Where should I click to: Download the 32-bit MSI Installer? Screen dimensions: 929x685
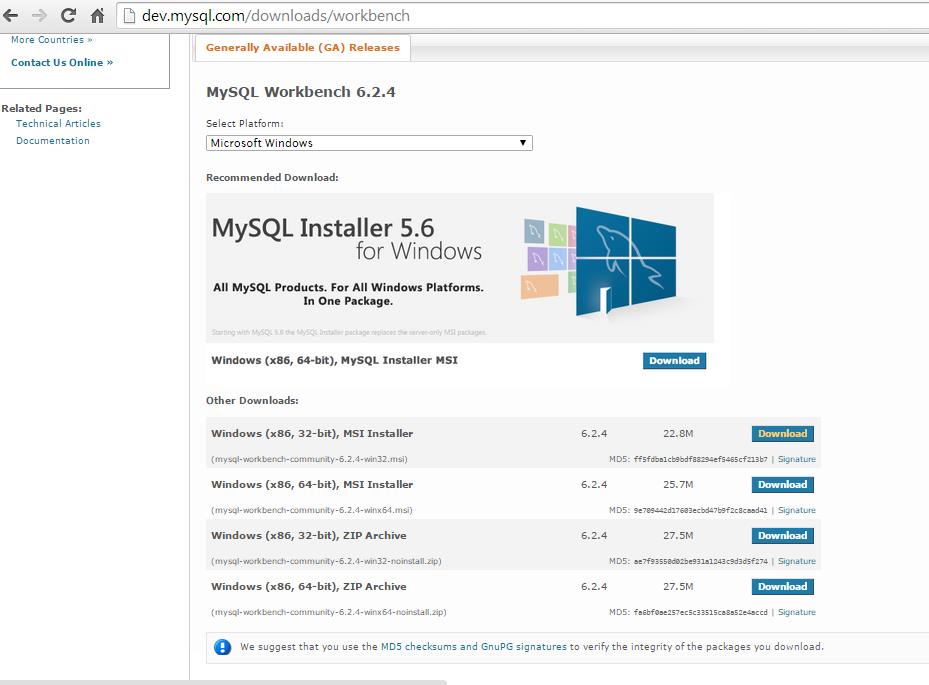pos(783,434)
